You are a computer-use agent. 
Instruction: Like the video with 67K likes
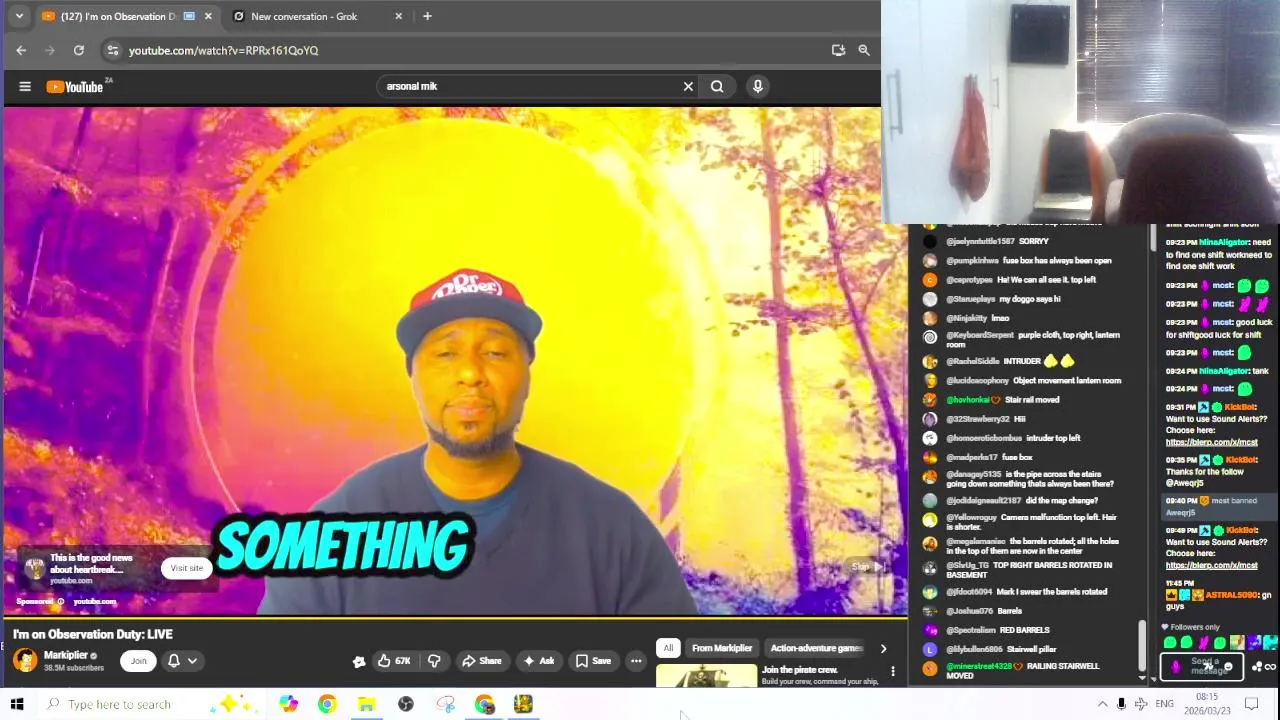click(394, 661)
